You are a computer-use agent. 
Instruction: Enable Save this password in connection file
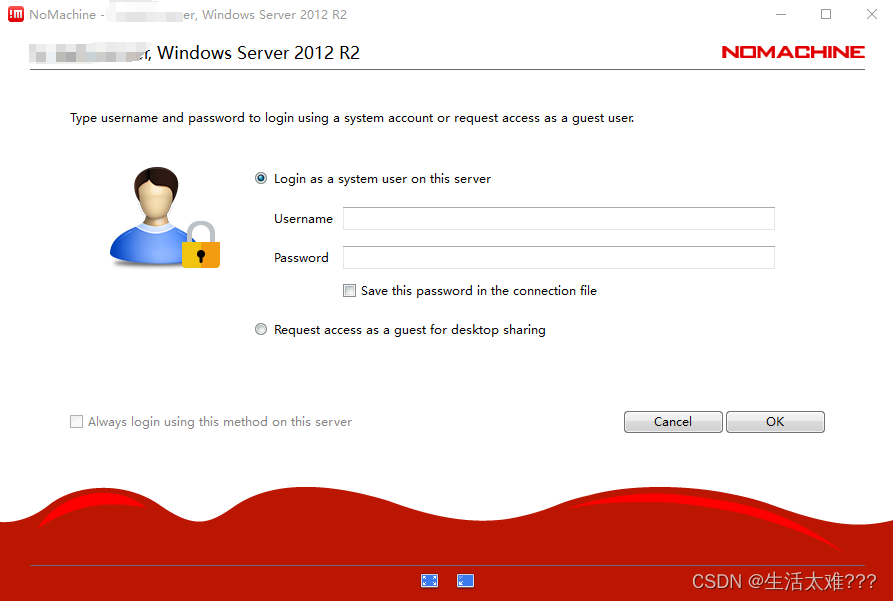349,291
